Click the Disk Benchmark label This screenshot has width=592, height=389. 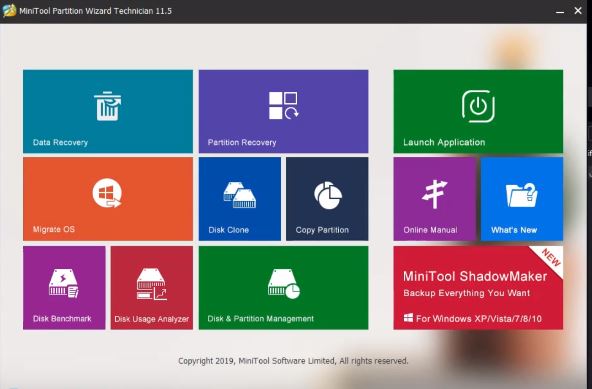pyautogui.click(x=62, y=318)
